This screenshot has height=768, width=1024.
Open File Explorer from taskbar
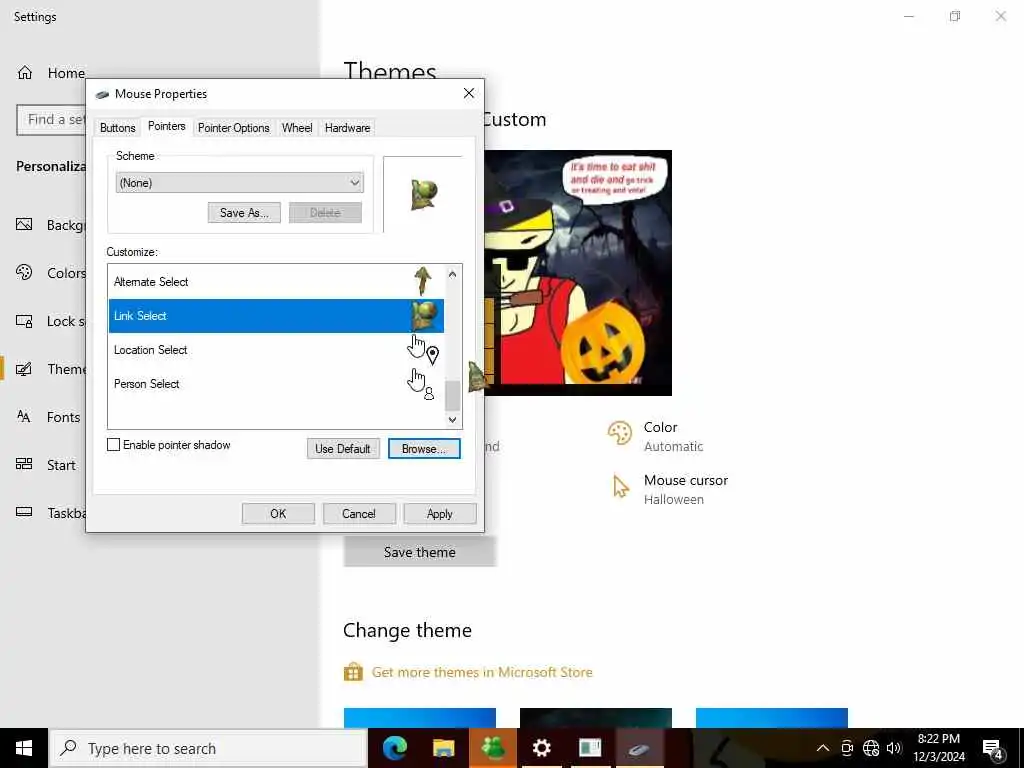443,748
